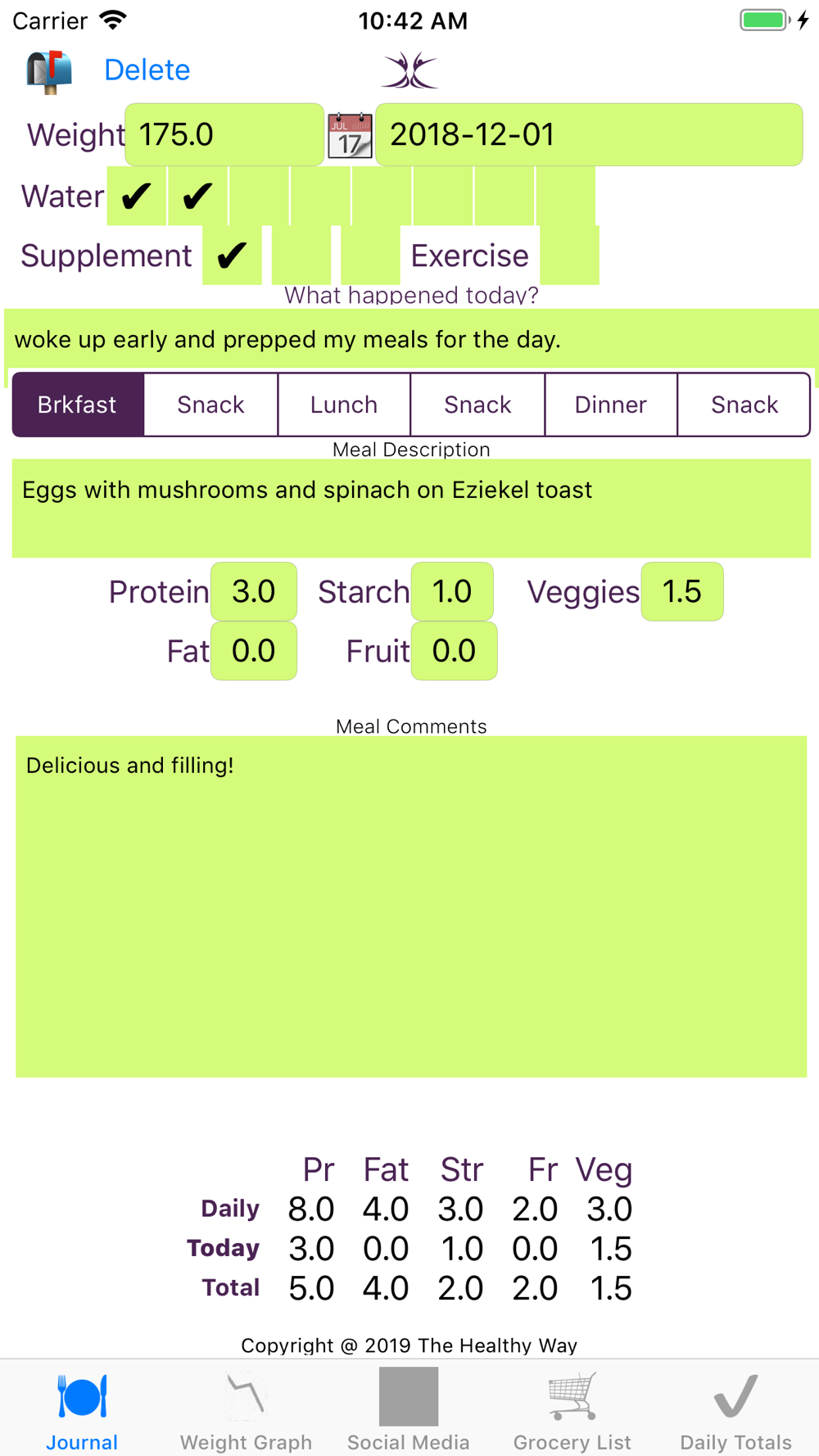Check the third Water box
The width and height of the screenshot is (819, 1456).
click(259, 197)
